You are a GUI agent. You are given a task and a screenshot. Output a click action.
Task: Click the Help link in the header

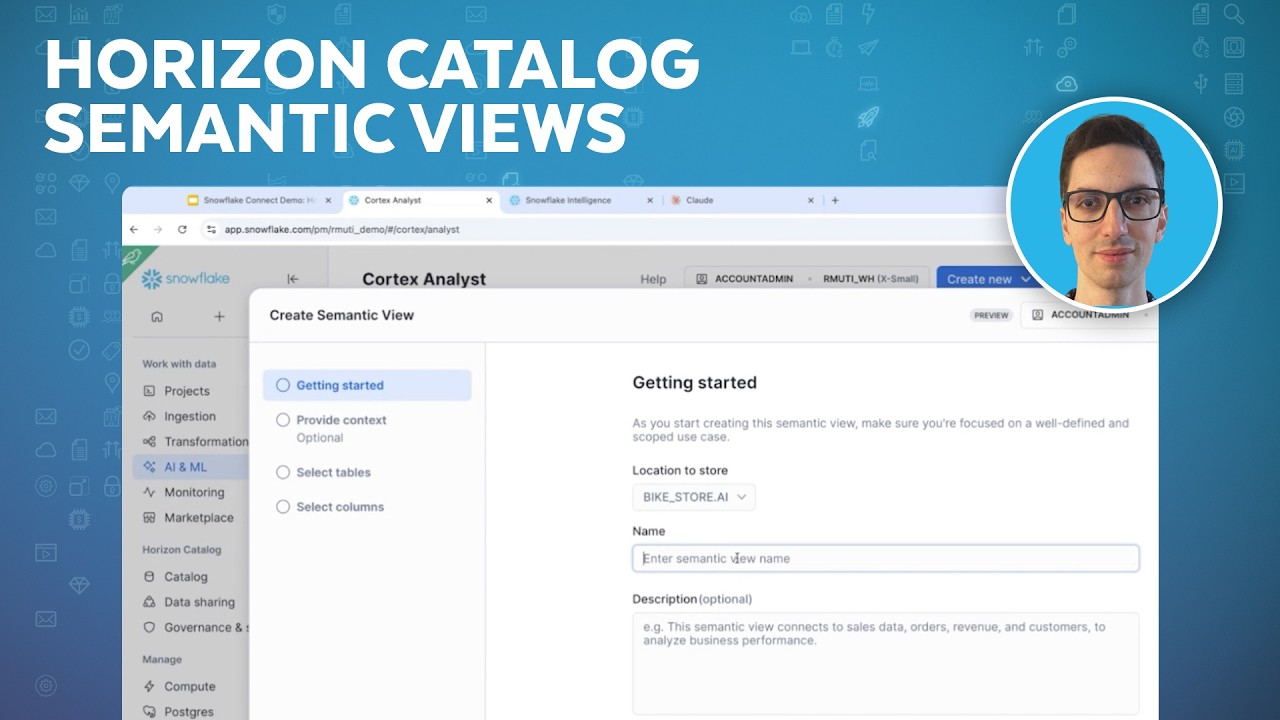(x=653, y=279)
